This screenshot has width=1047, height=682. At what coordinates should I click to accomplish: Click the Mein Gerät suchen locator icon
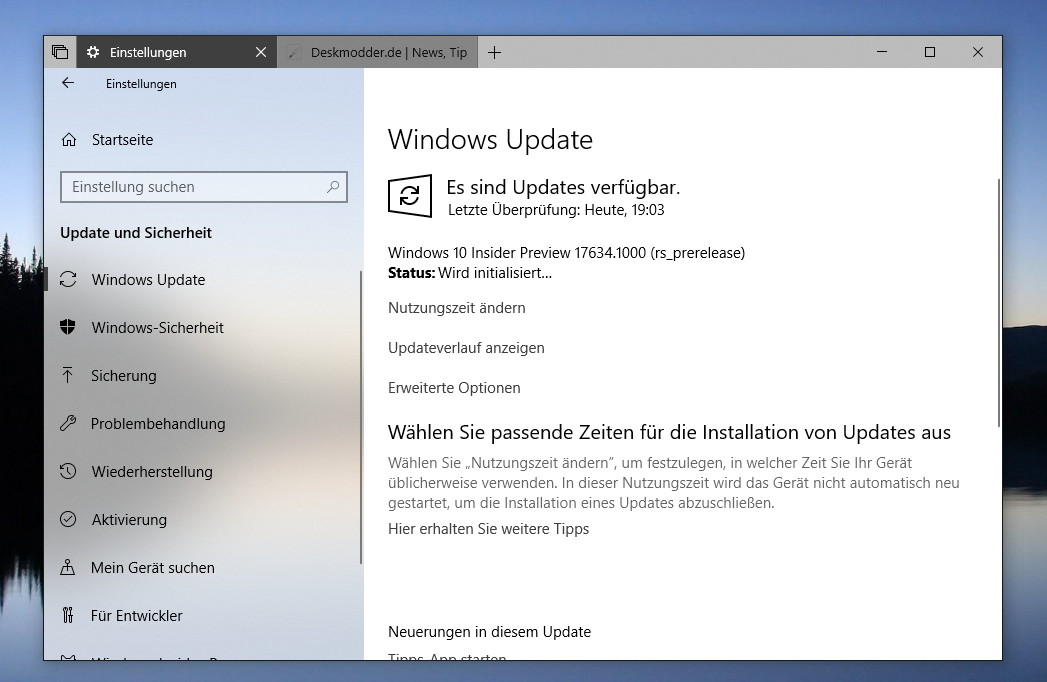pyautogui.click(x=67, y=567)
